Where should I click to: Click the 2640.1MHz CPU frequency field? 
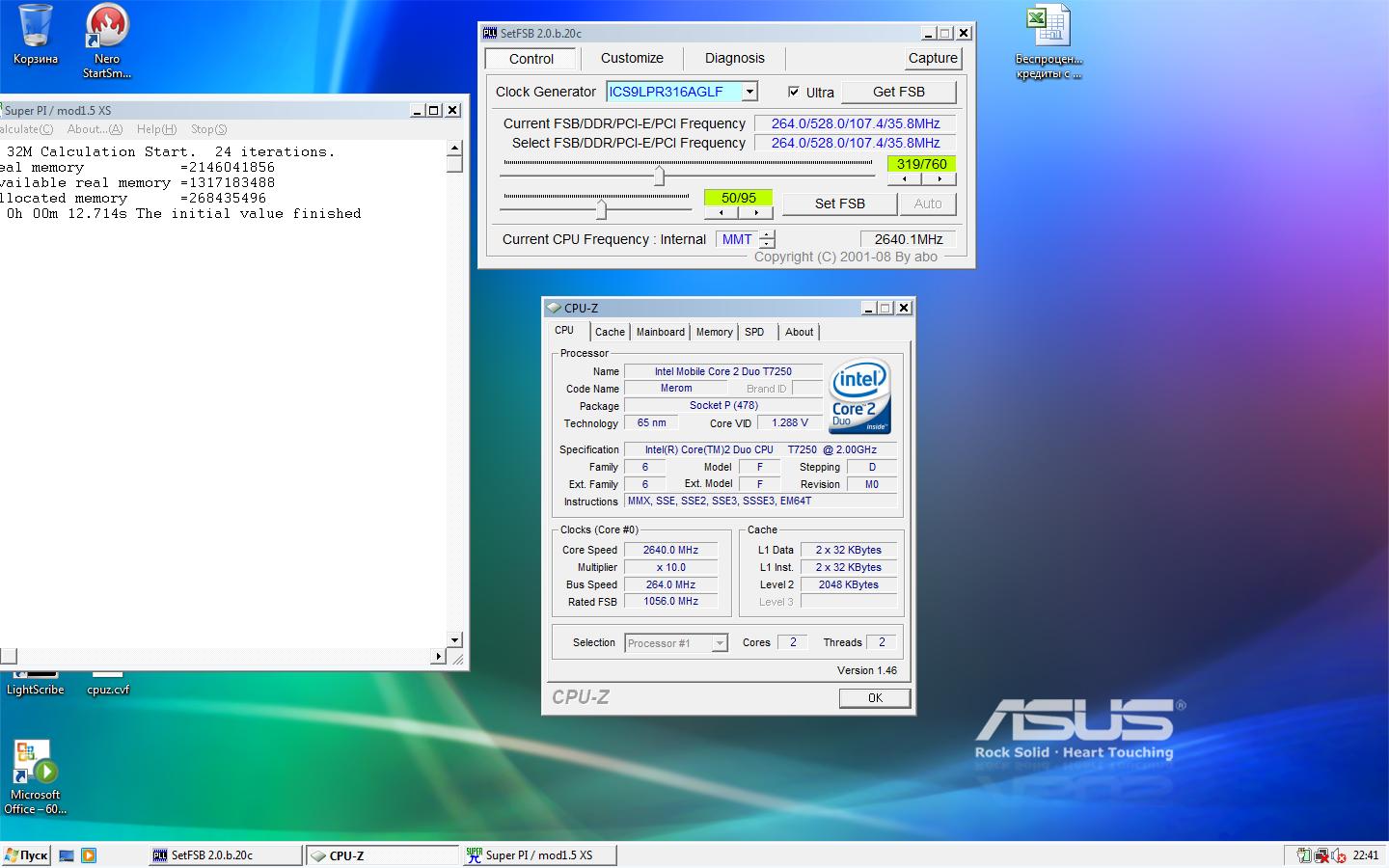click(x=908, y=239)
